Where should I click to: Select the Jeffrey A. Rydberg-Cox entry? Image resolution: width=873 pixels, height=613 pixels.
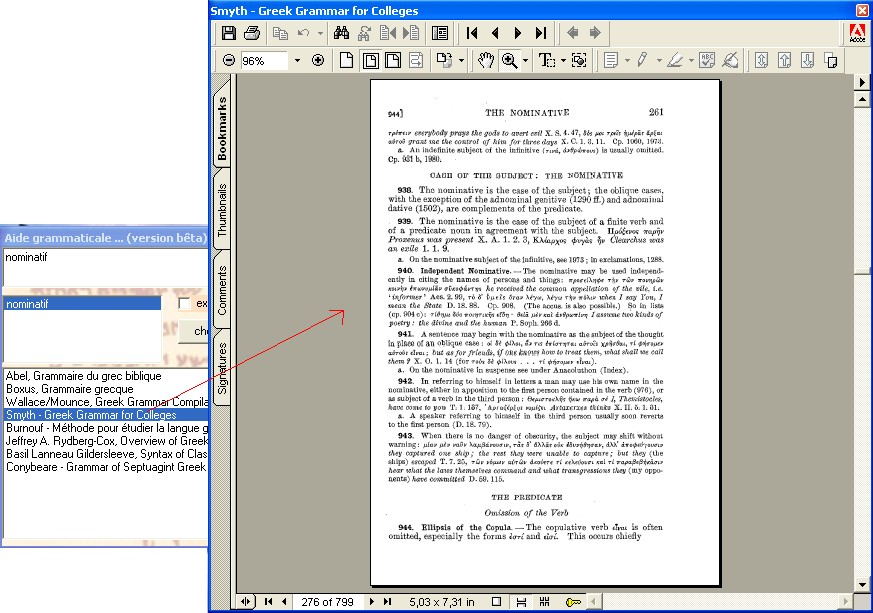pyautogui.click(x=107, y=440)
